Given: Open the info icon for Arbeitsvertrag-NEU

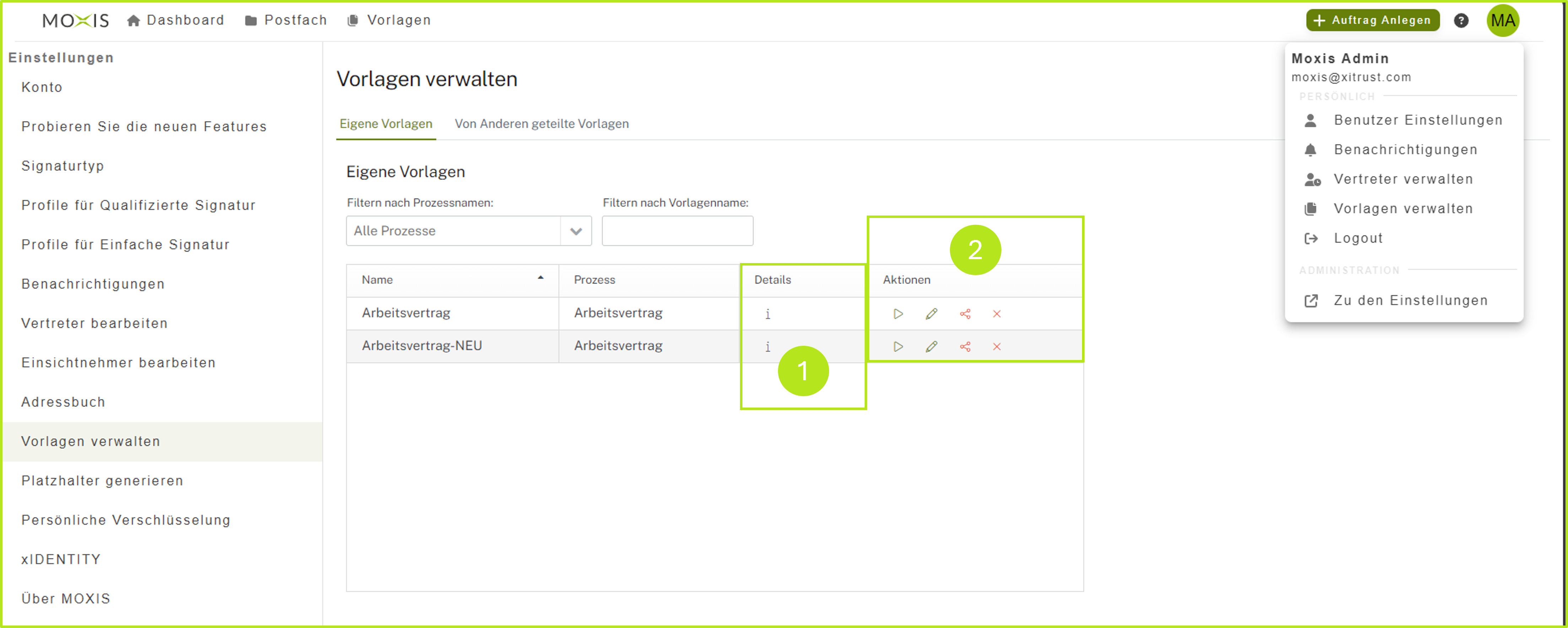Looking at the screenshot, I should click(768, 346).
